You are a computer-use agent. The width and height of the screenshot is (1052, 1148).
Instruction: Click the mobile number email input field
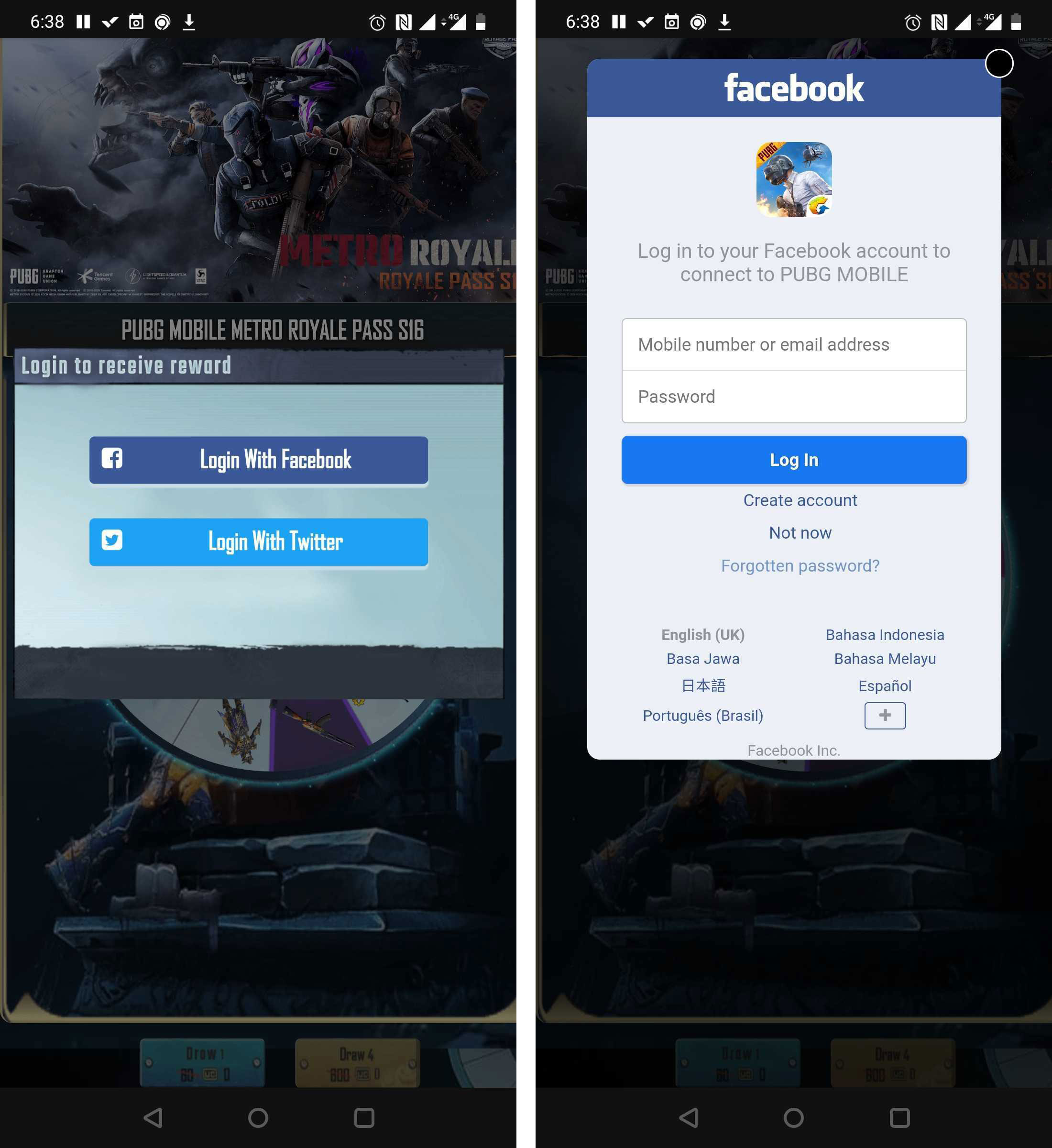tap(795, 345)
